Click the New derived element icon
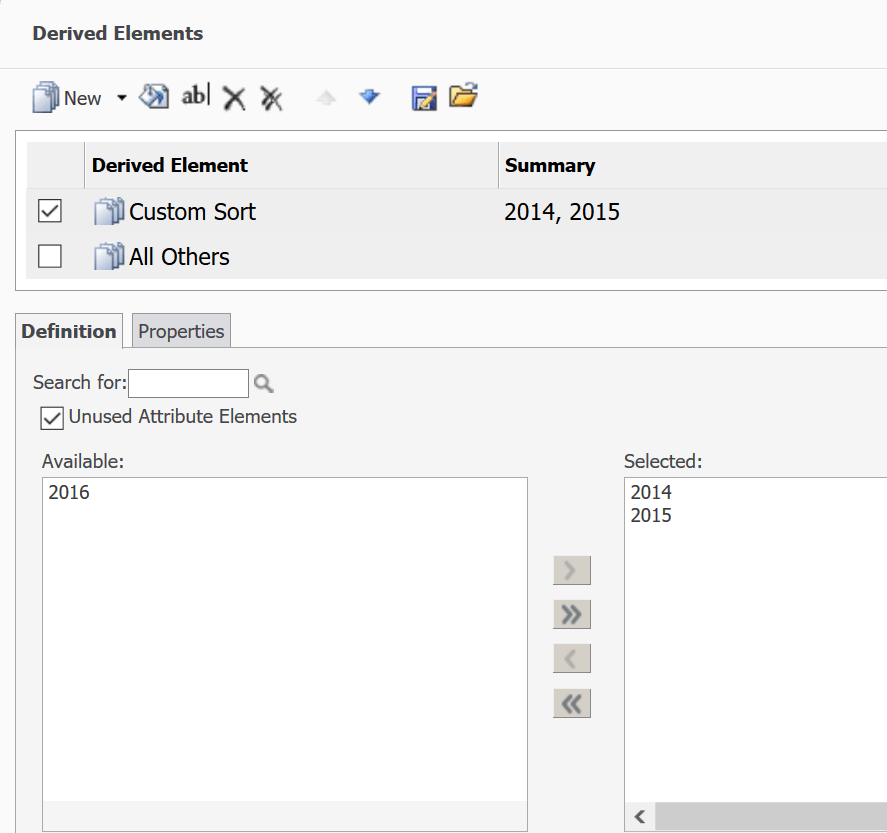Screen dimensions: 887x833 point(46,97)
